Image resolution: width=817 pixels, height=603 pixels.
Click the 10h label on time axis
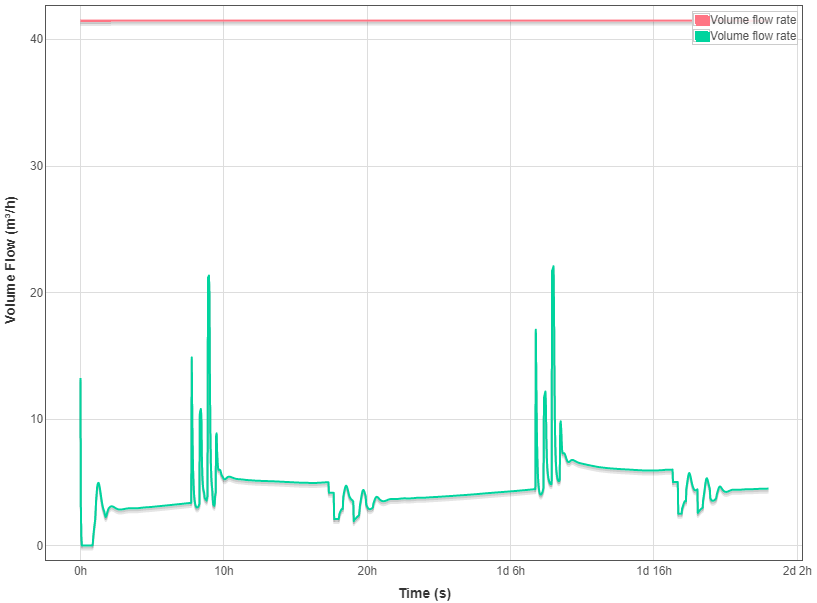point(223,571)
